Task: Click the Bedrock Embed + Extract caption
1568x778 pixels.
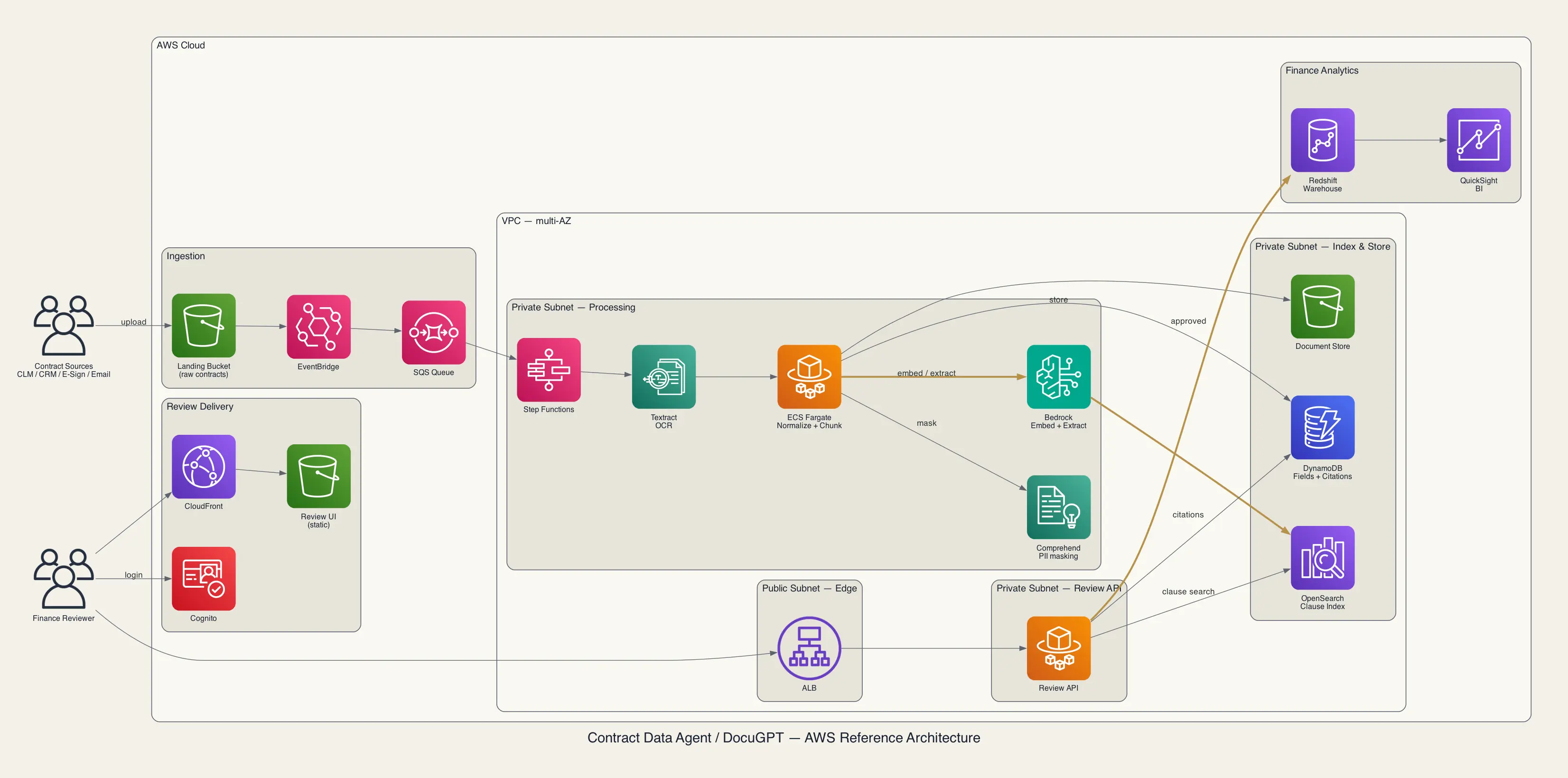Action: pos(1058,421)
